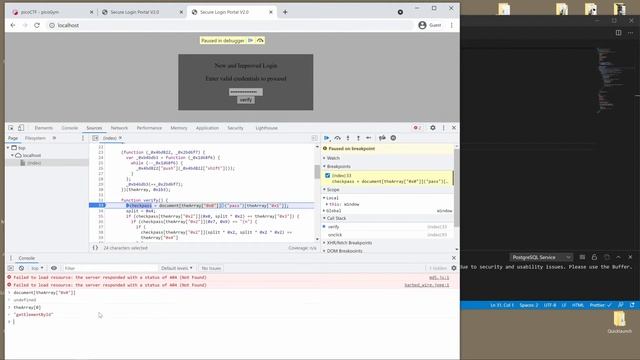Viewport: 640px width, 360px height.
Task: Switch to the Memory tab
Action: (179, 128)
